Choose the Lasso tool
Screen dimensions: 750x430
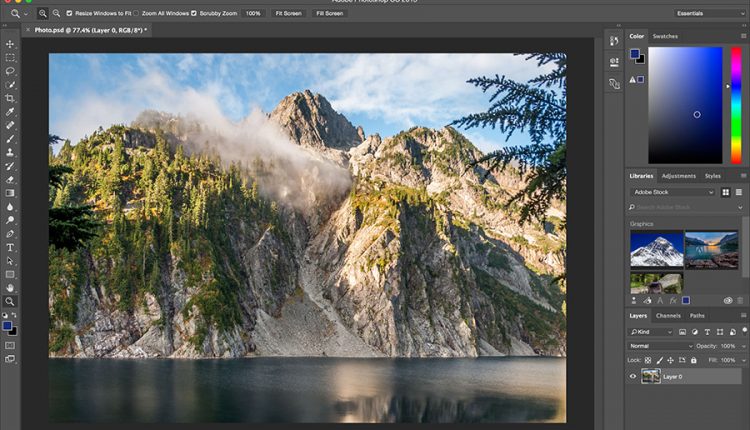(10, 71)
